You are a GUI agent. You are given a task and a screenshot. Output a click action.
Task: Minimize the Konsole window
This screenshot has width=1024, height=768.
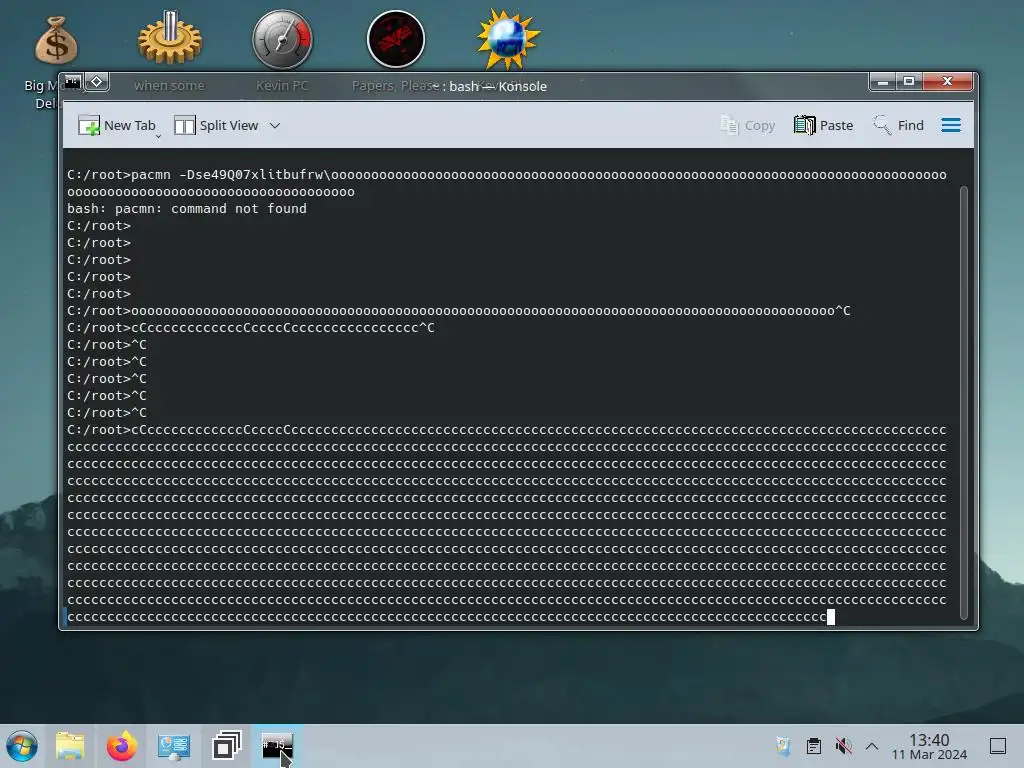pos(882,82)
